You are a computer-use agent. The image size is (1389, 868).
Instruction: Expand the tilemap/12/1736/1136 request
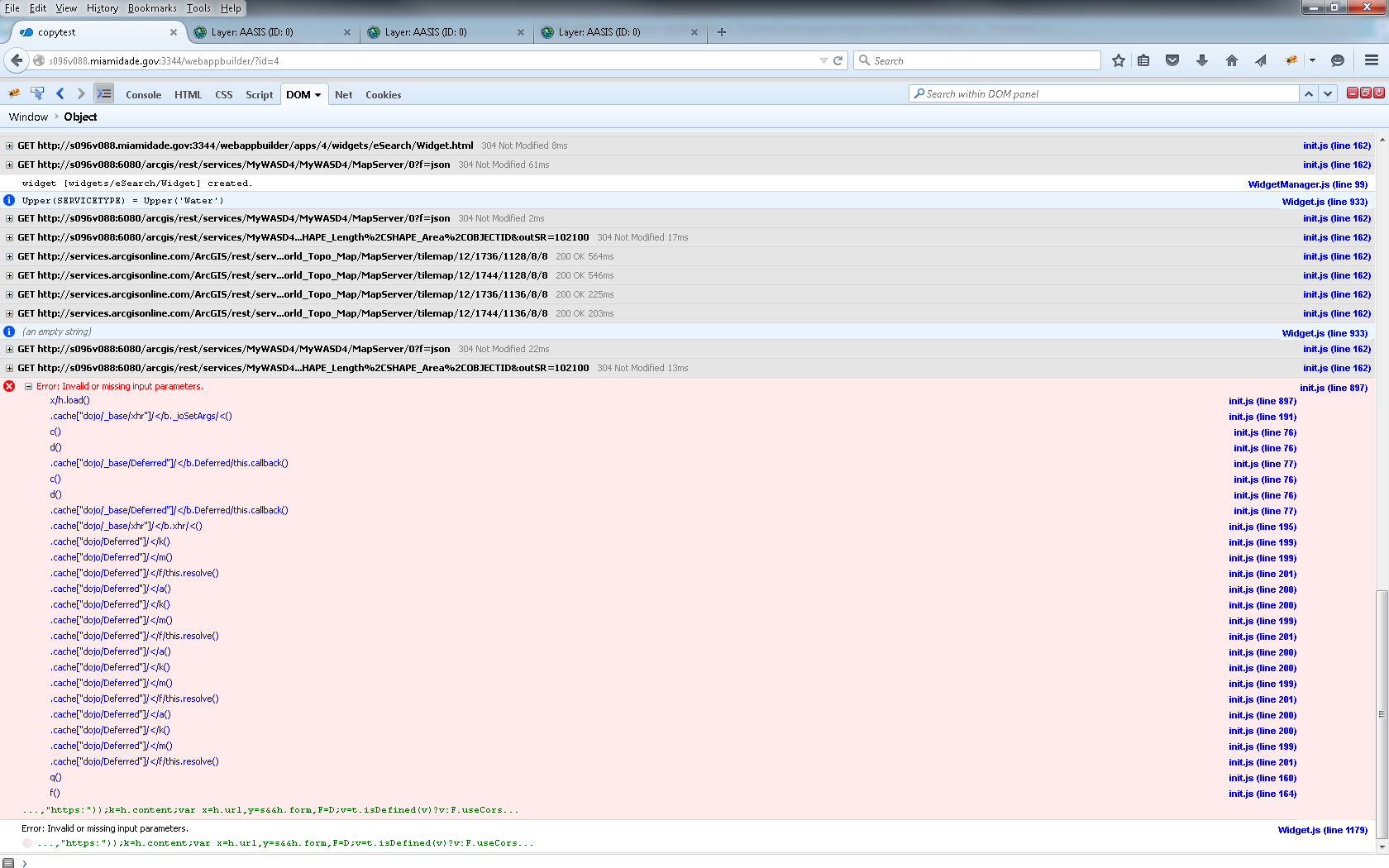tap(9, 294)
